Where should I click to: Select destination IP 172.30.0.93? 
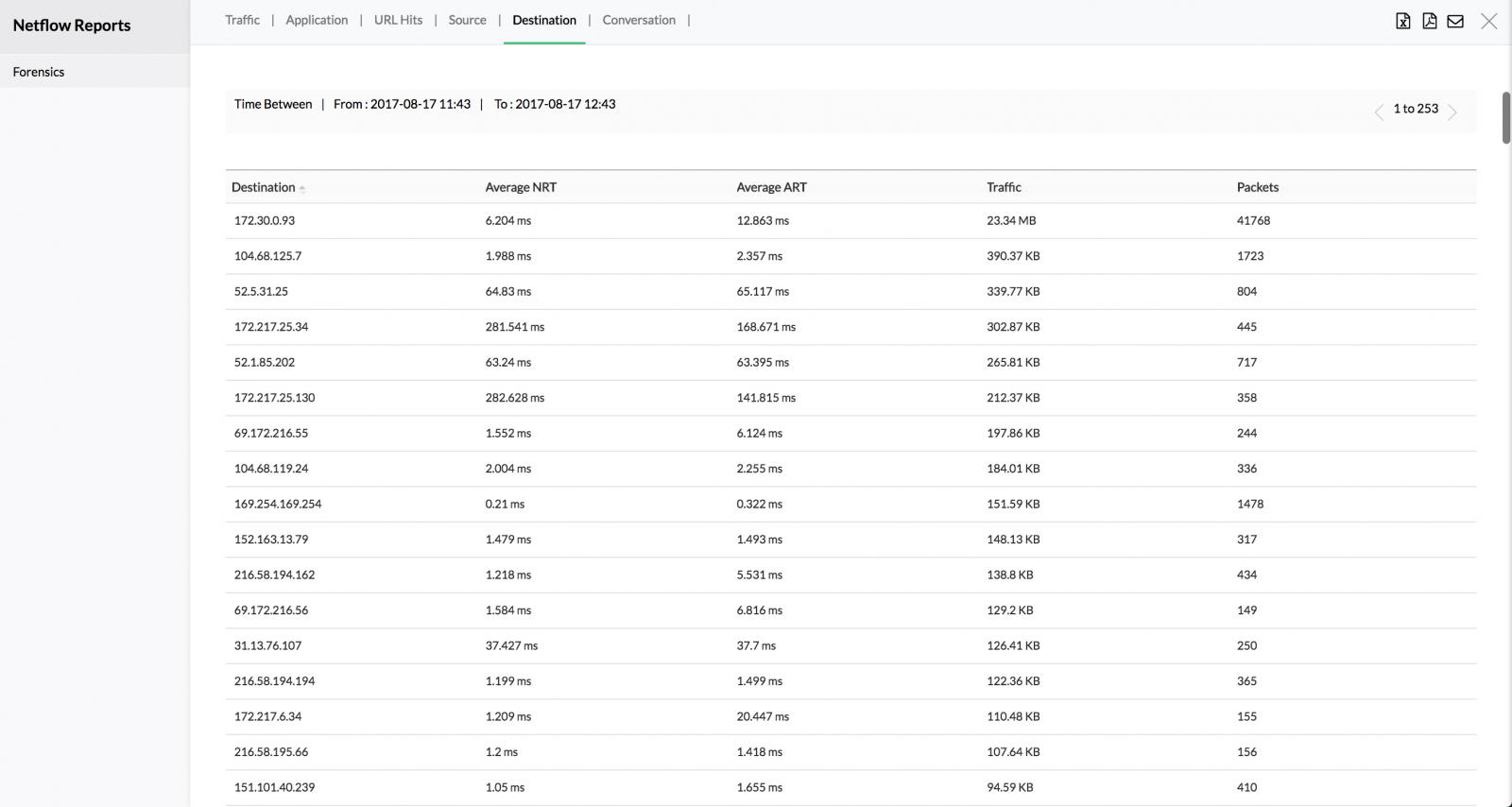265,220
